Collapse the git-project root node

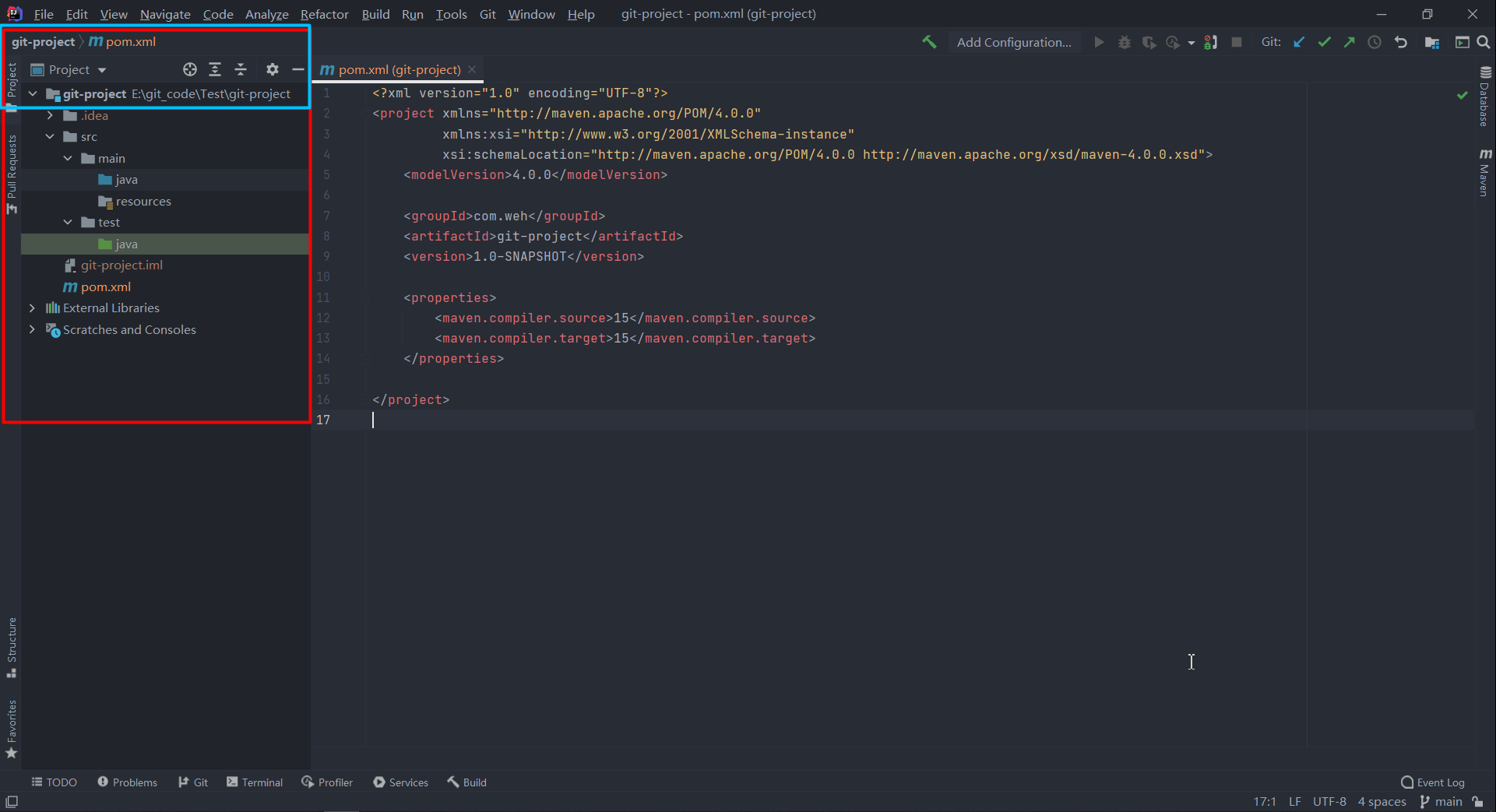(33, 93)
